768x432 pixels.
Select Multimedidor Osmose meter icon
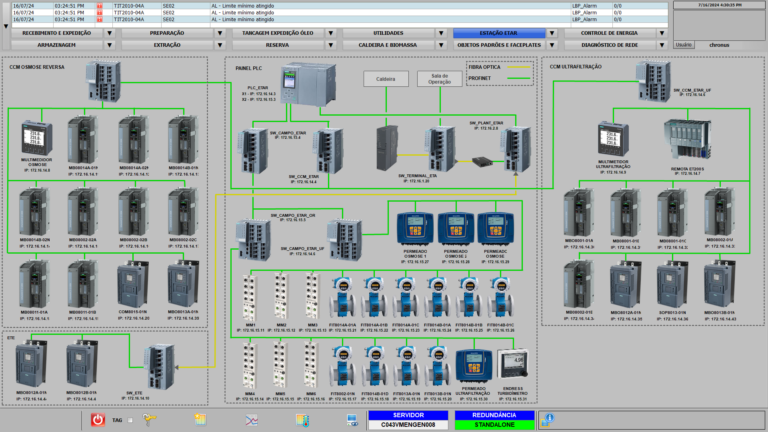pos(37,139)
